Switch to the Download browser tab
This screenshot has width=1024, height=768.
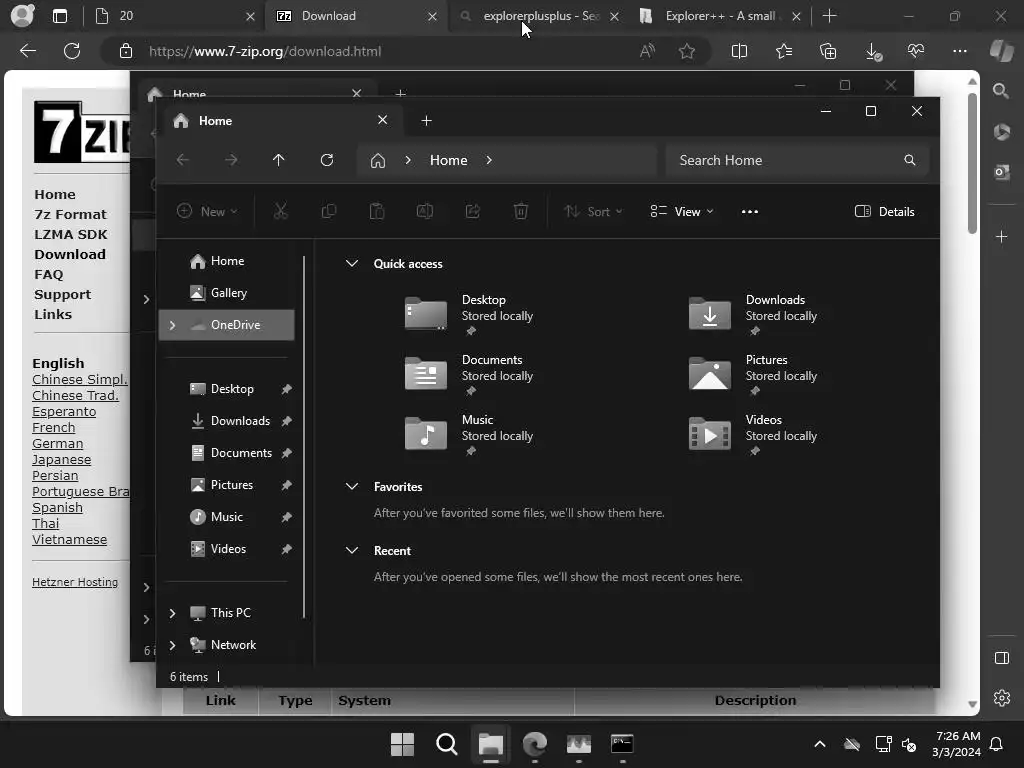pyautogui.click(x=357, y=16)
